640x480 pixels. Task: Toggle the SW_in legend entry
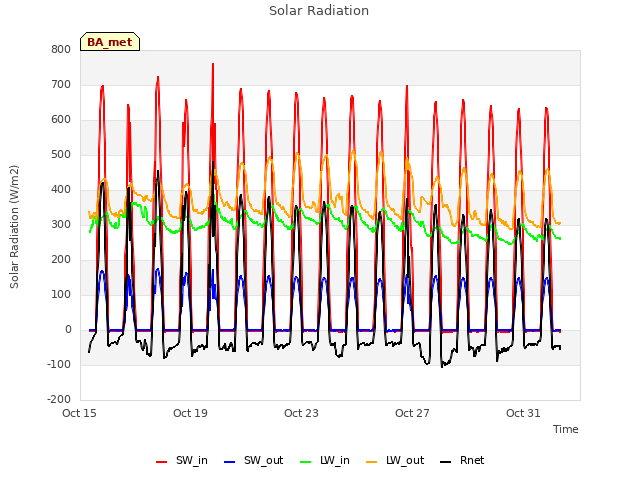(x=182, y=460)
